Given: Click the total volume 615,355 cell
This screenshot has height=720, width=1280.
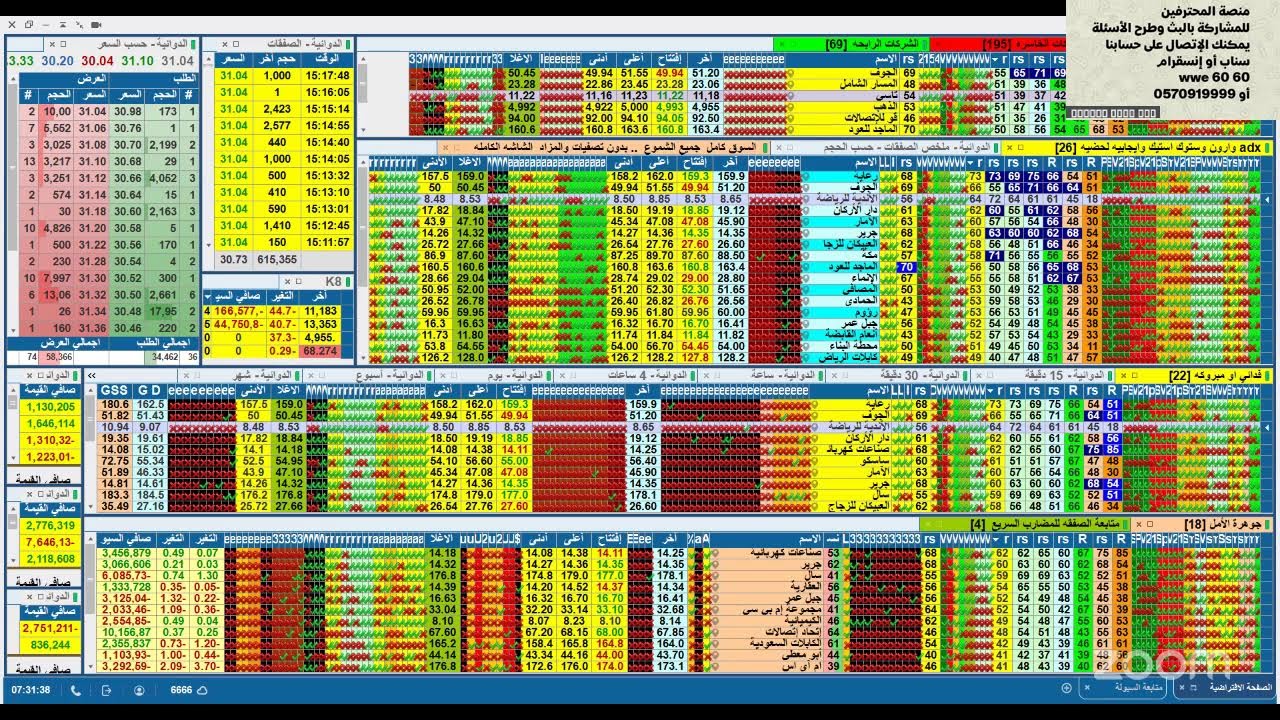Looking at the screenshot, I should [x=277, y=259].
